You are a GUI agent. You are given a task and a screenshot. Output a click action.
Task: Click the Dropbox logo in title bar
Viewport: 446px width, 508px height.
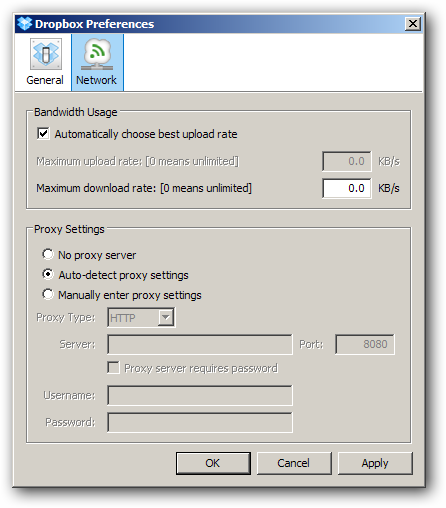tap(24, 24)
